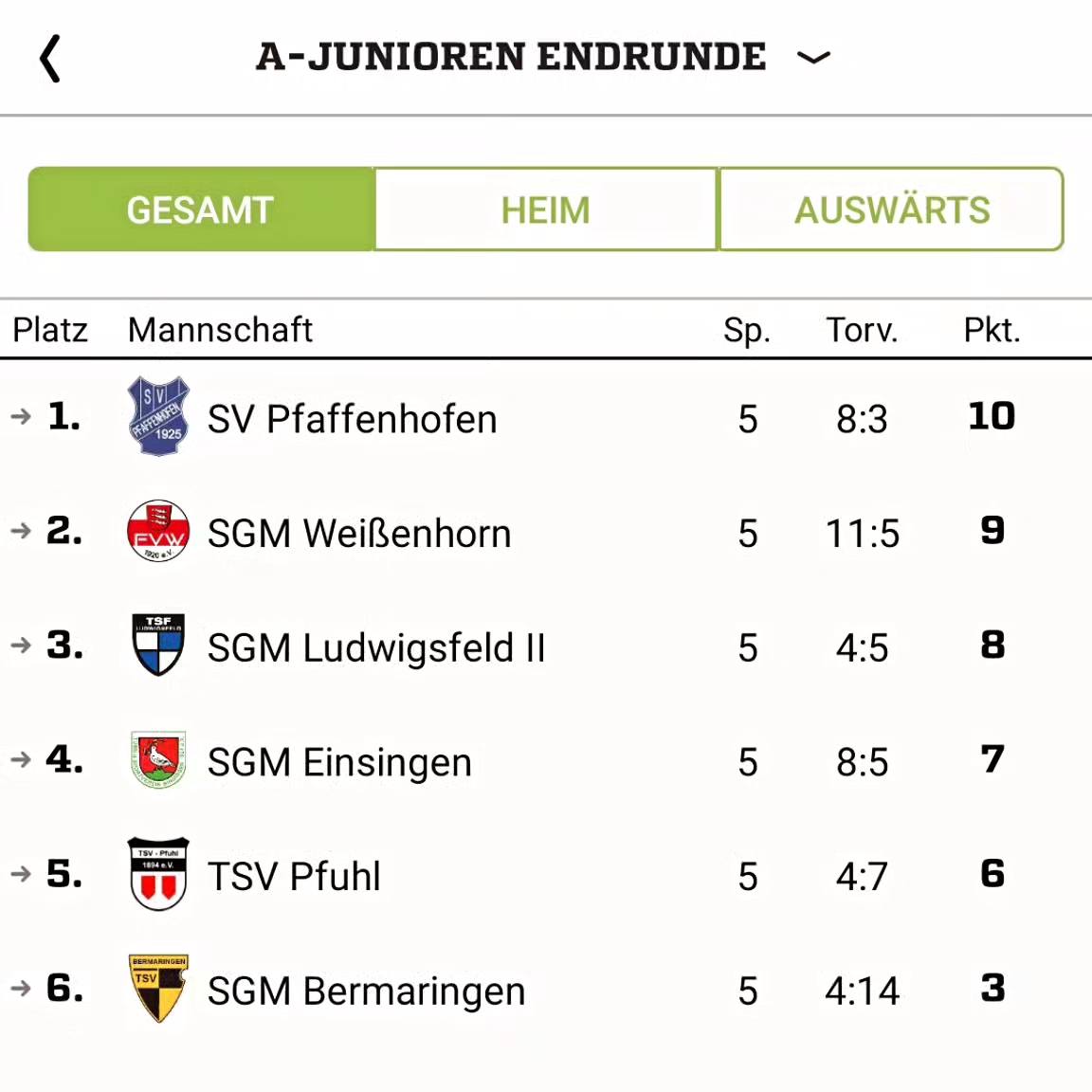Tap the back arrow icon
The image size is (1092, 1092).
pyautogui.click(x=50, y=59)
